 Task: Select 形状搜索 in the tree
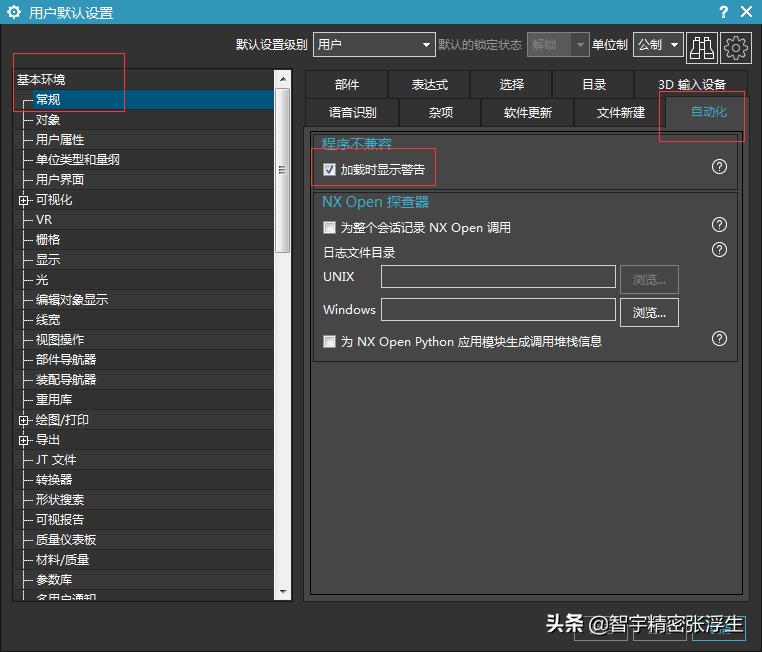(60, 500)
